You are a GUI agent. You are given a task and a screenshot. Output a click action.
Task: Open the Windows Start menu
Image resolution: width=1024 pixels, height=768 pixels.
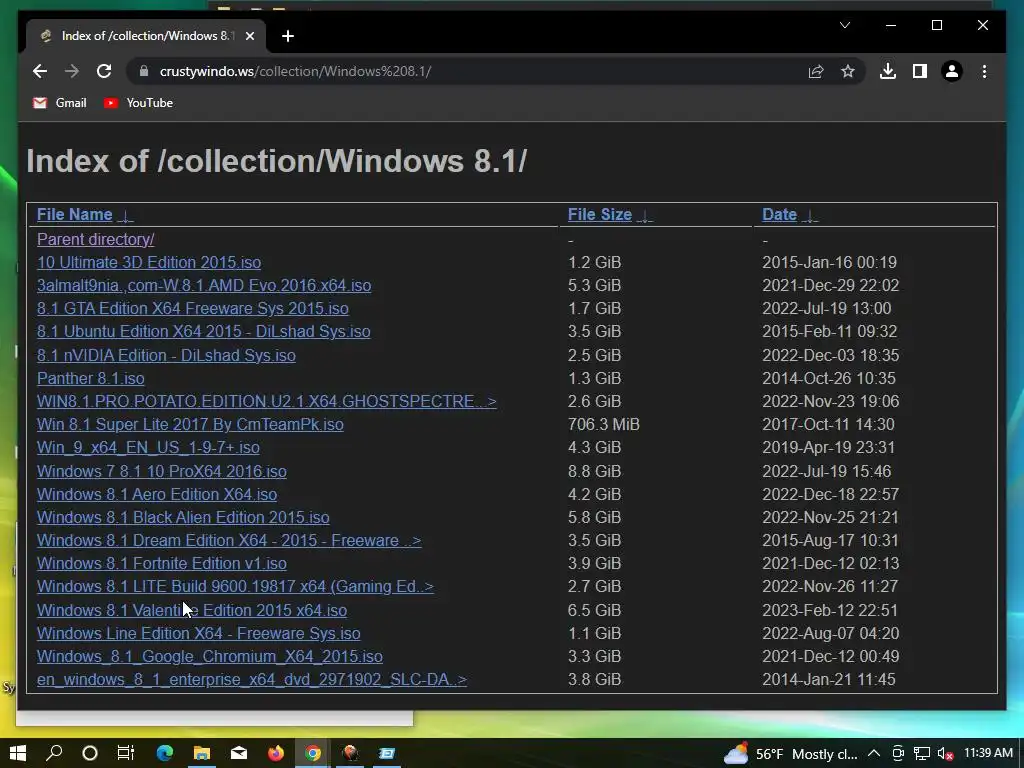pyautogui.click(x=18, y=753)
